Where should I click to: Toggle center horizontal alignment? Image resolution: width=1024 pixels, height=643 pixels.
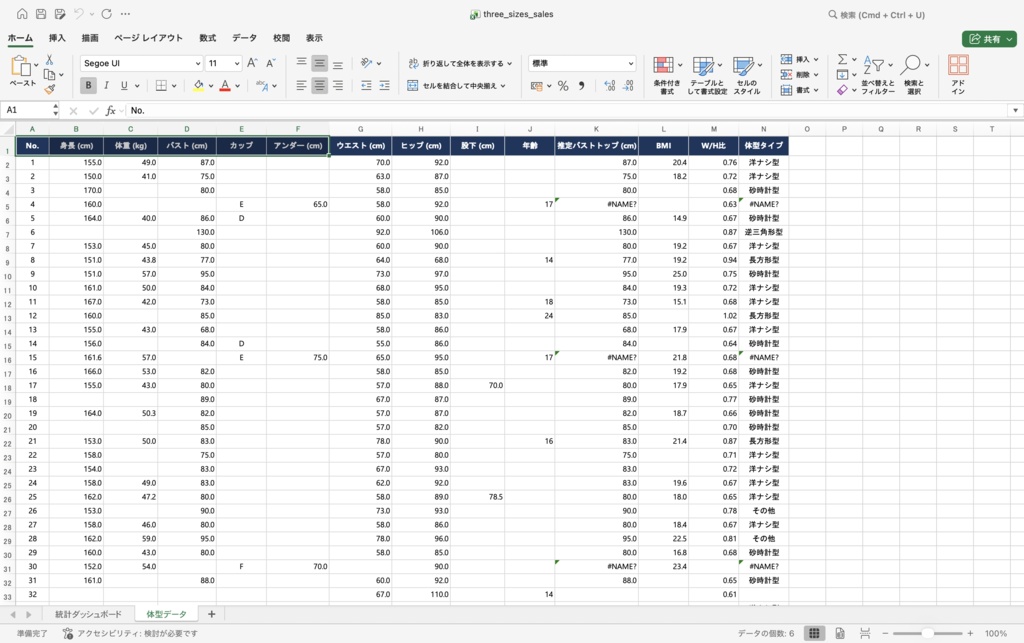click(x=319, y=86)
